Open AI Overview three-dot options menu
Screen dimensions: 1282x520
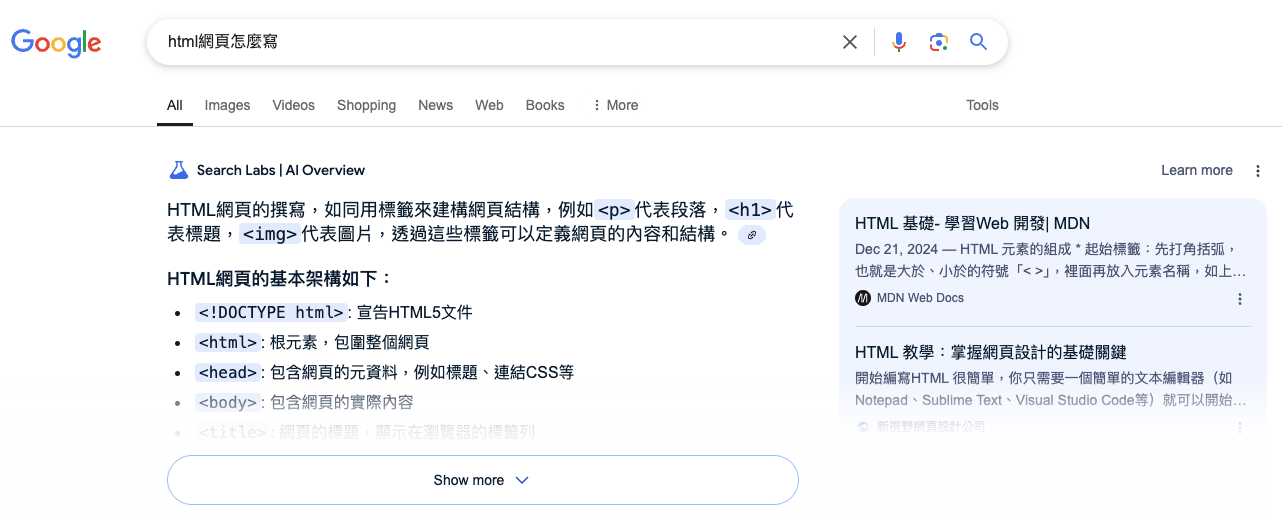click(x=1258, y=171)
